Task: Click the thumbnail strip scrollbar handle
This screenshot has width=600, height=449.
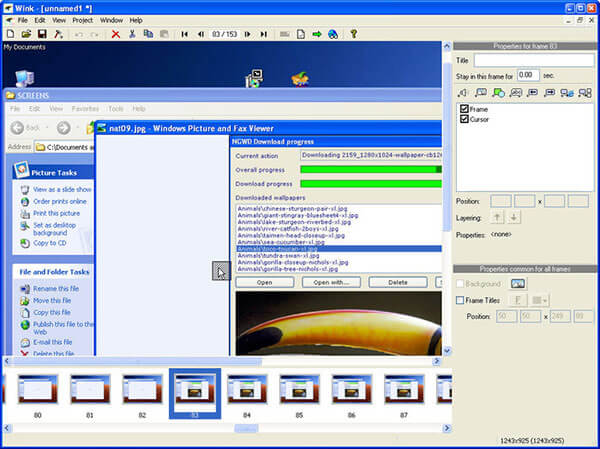Action: [246, 428]
